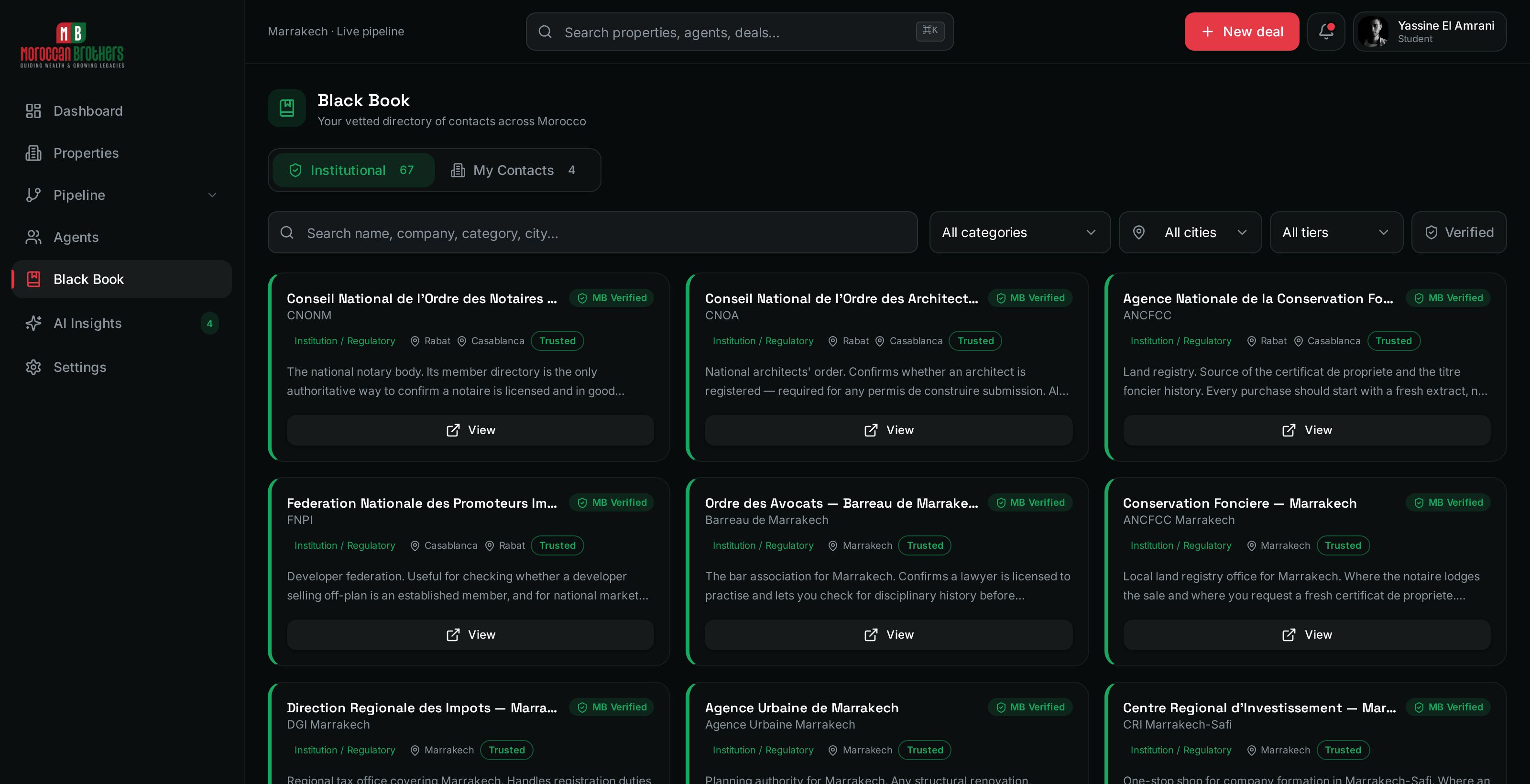
Task: Click the AI Insights count badge
Action: pyautogui.click(x=210, y=324)
